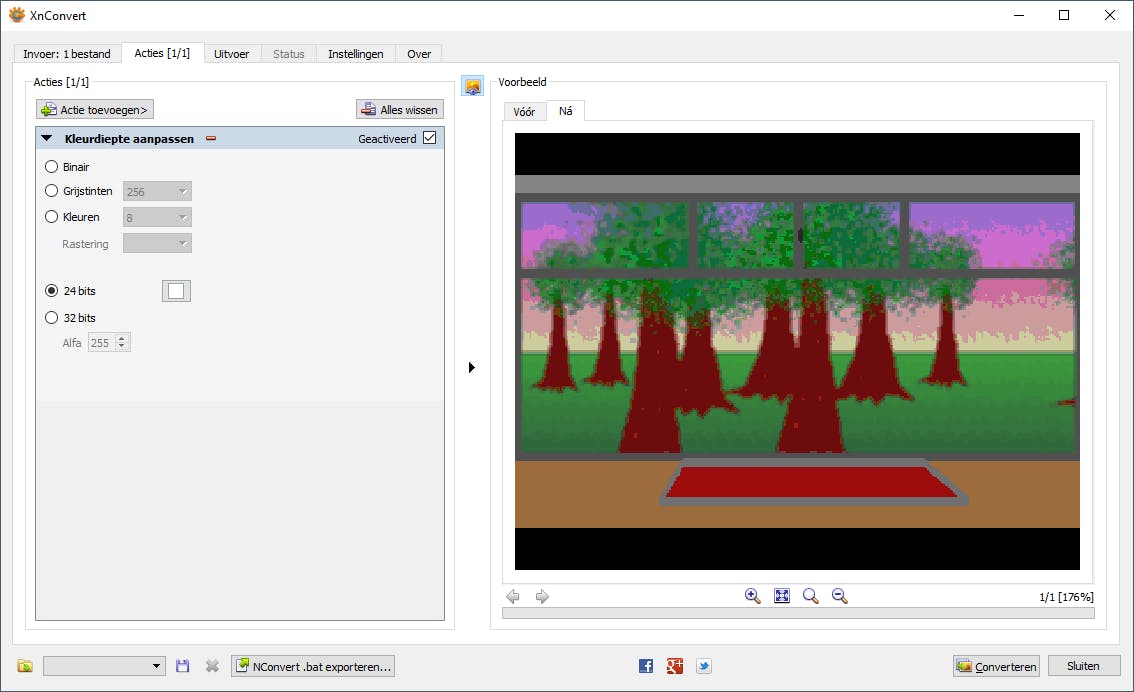1134x692 pixels.
Task: Click the Alfa 255 input field
Action: 102,343
